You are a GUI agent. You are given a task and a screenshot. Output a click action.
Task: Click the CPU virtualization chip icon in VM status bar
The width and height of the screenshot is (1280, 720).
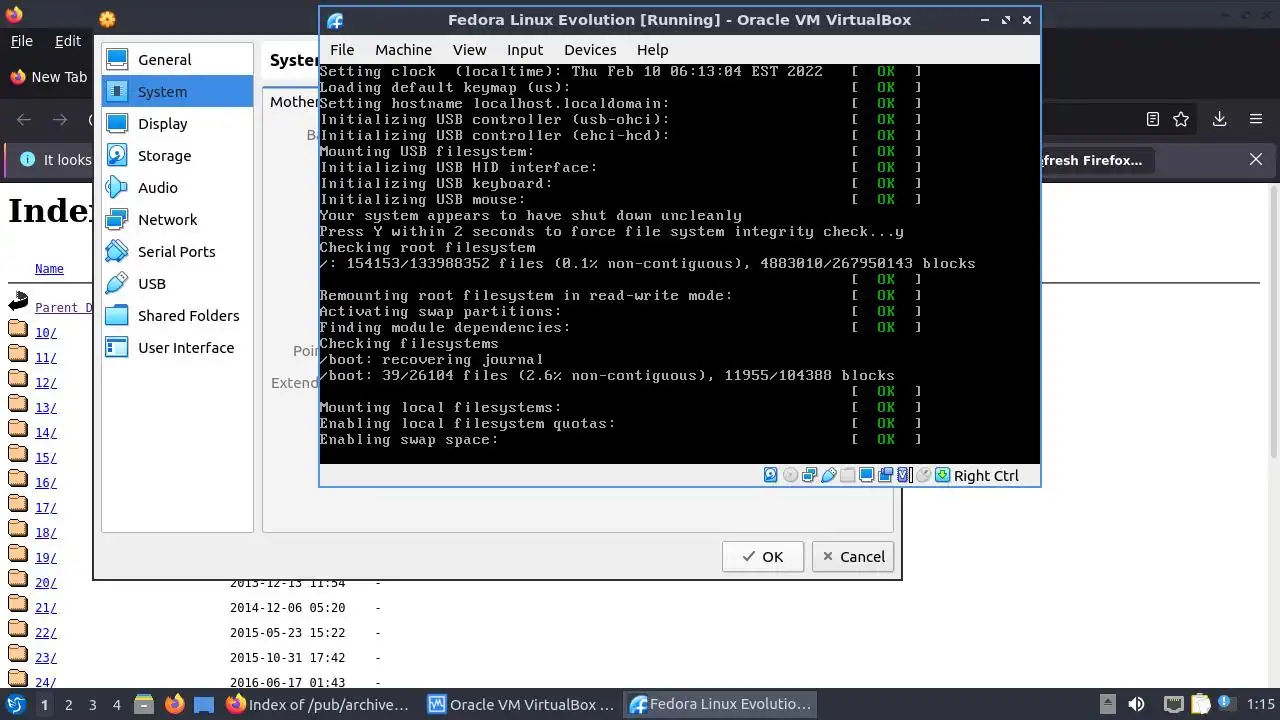[x=904, y=475]
